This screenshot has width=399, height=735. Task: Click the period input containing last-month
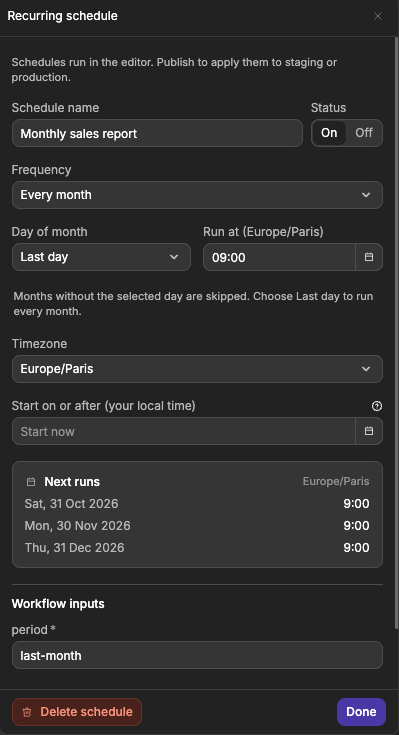pyautogui.click(x=197, y=655)
